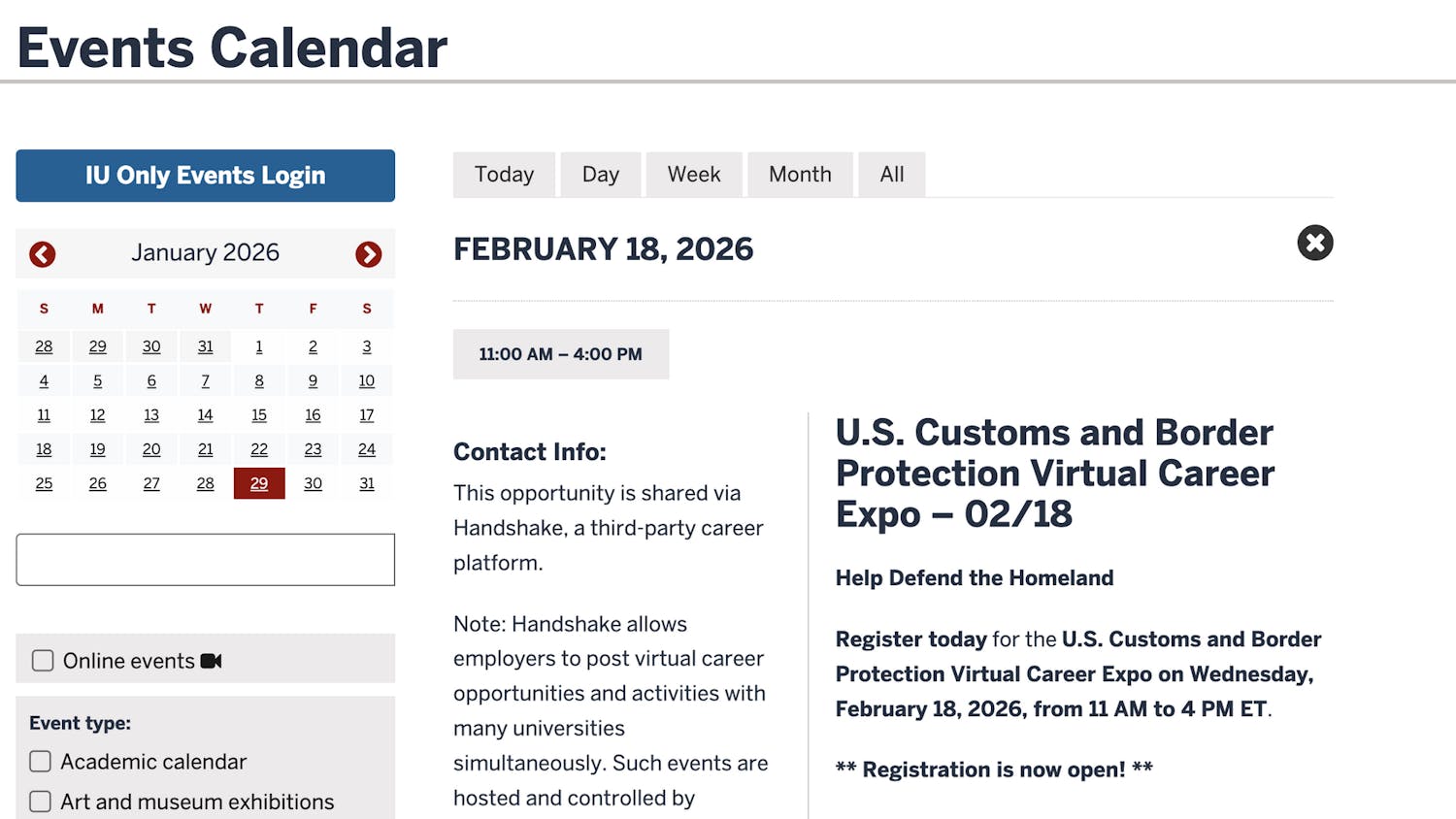Enable the Academic calendar filter
The width and height of the screenshot is (1456, 819).
[x=41, y=762]
